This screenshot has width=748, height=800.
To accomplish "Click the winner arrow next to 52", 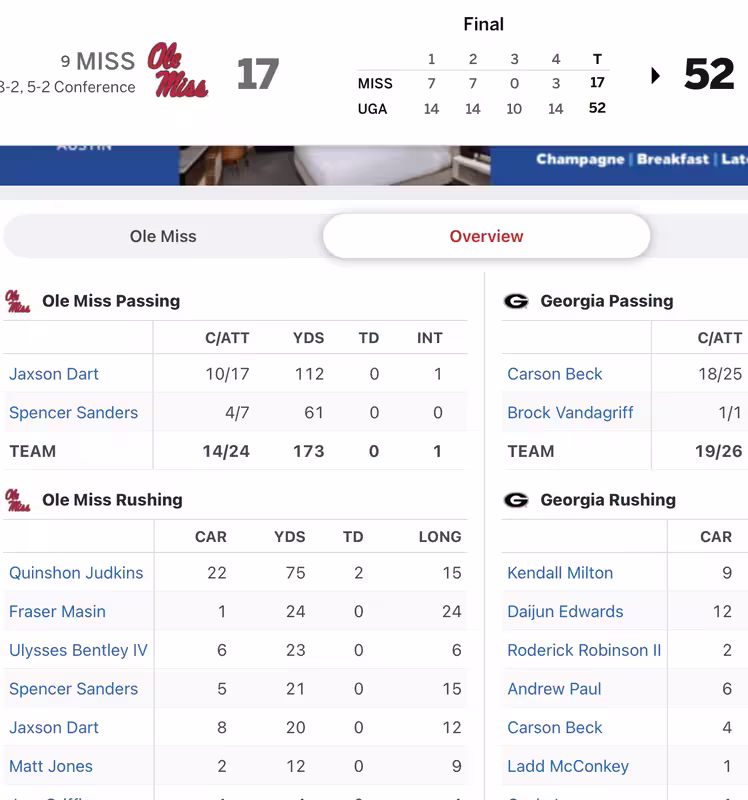I will point(655,75).
